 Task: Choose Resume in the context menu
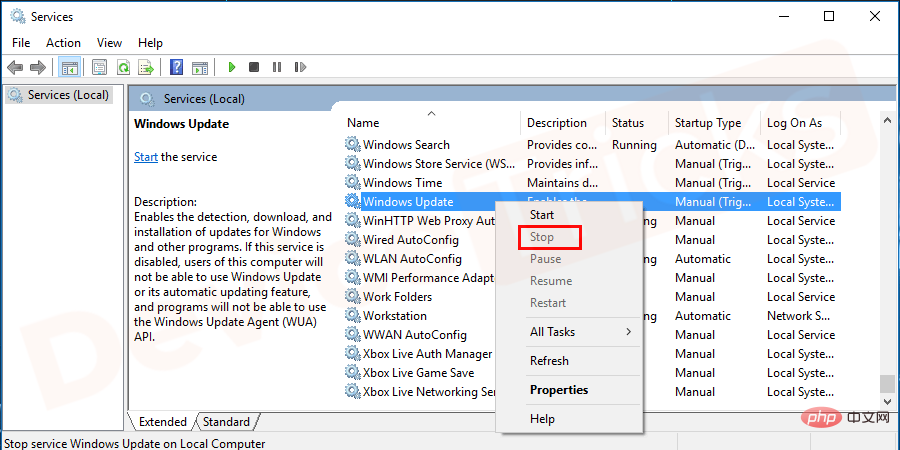coord(569,281)
